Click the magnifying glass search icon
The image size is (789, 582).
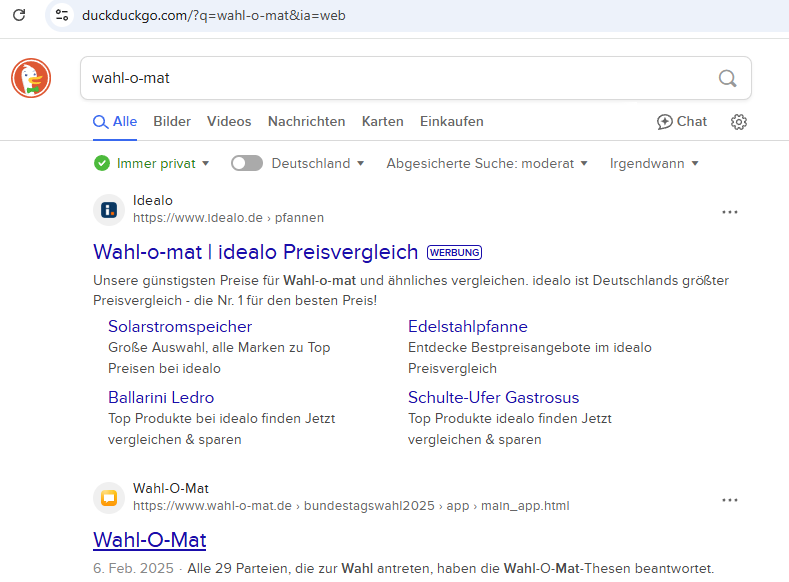pyautogui.click(x=727, y=78)
